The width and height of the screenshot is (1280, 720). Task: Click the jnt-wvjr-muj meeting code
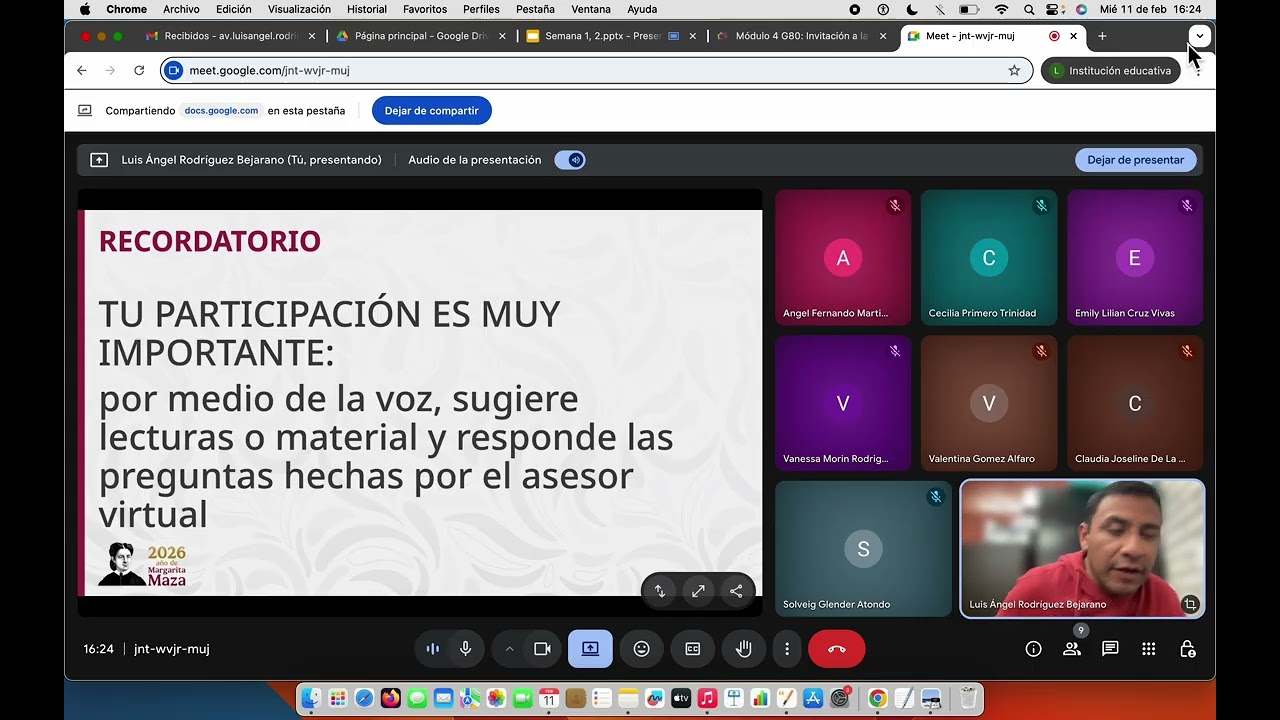point(172,649)
